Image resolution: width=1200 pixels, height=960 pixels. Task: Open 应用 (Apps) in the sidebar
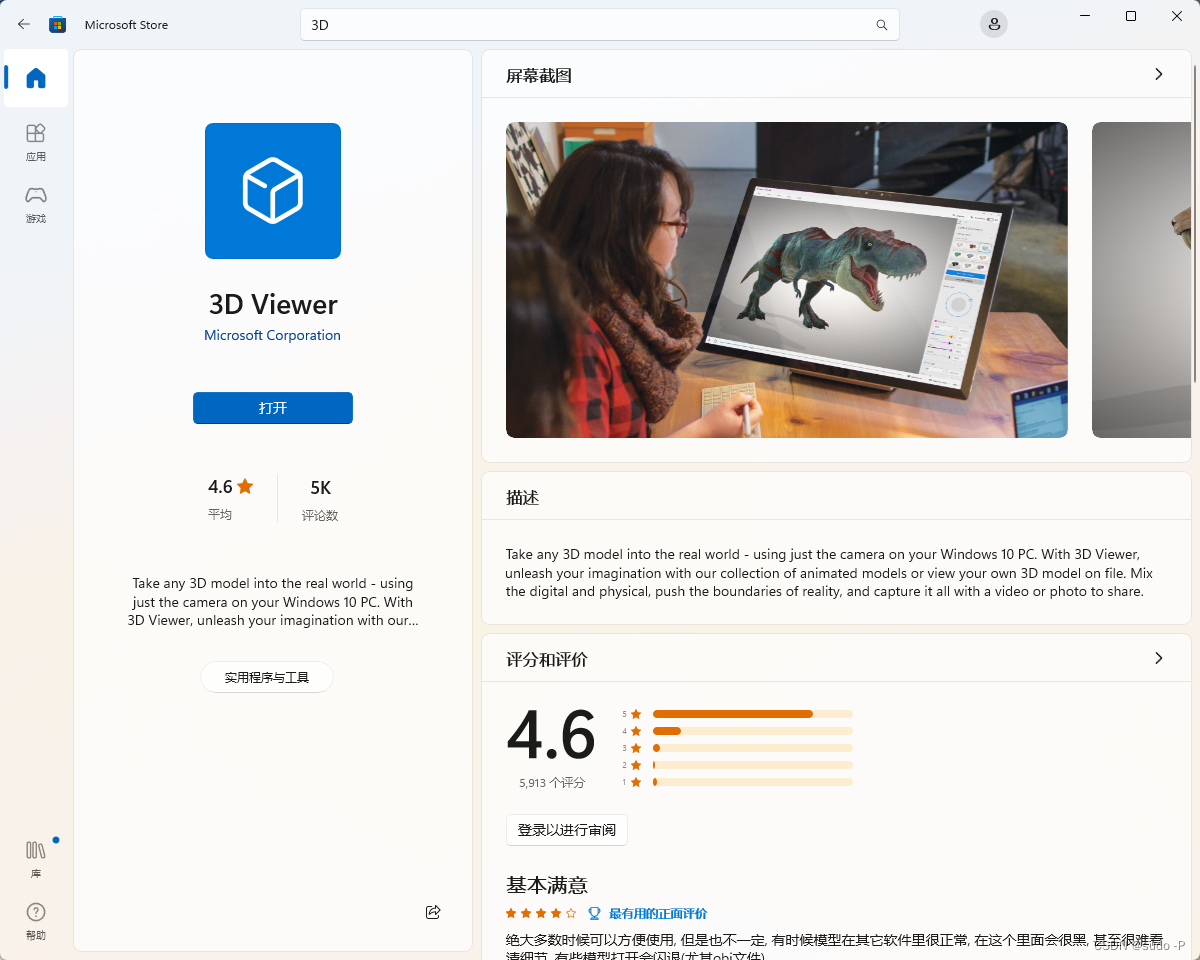click(x=36, y=142)
